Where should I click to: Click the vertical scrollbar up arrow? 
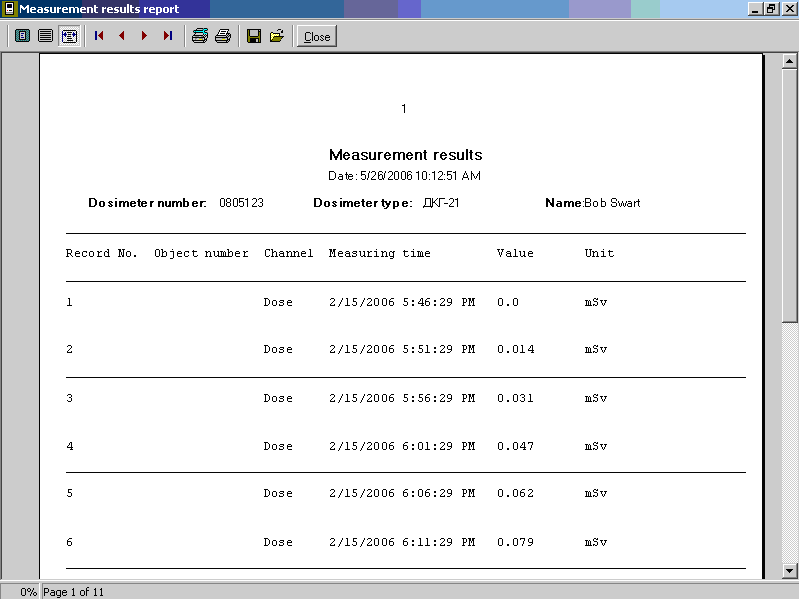pos(789,62)
